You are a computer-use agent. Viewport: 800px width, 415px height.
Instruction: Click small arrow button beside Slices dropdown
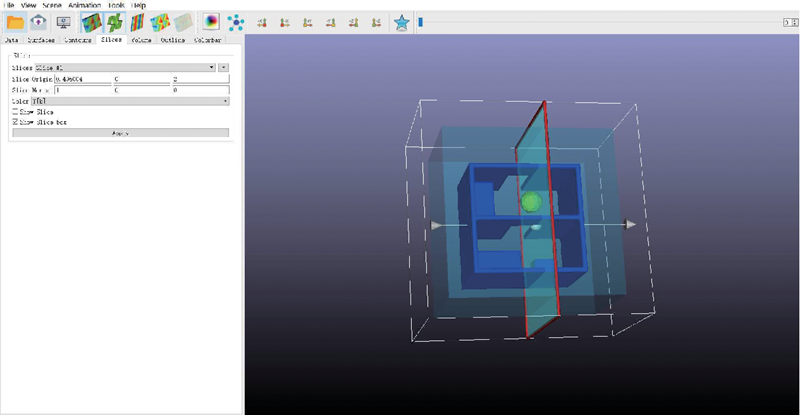(223, 67)
